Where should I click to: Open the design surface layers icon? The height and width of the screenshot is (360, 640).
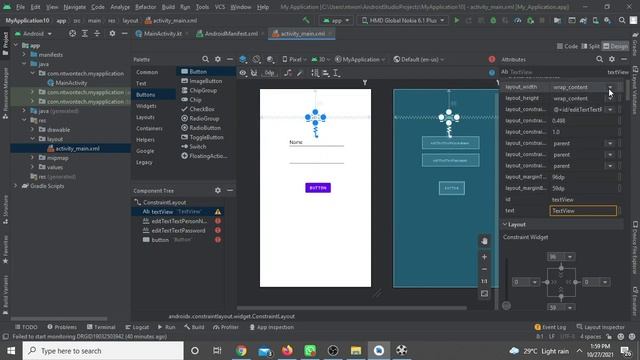[243, 60]
